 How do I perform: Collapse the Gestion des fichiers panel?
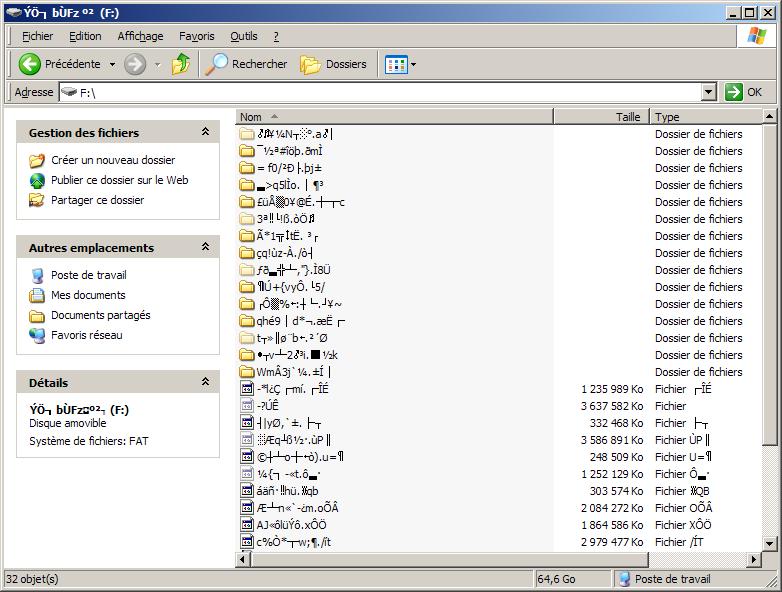coord(205,132)
